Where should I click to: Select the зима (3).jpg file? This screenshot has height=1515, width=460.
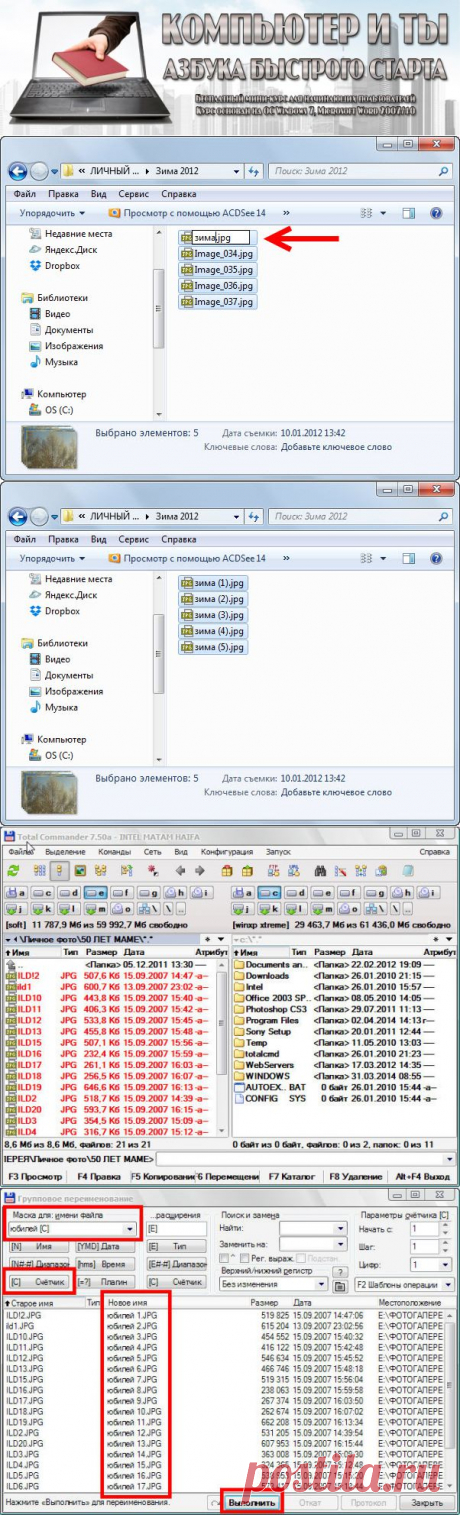(x=211, y=615)
